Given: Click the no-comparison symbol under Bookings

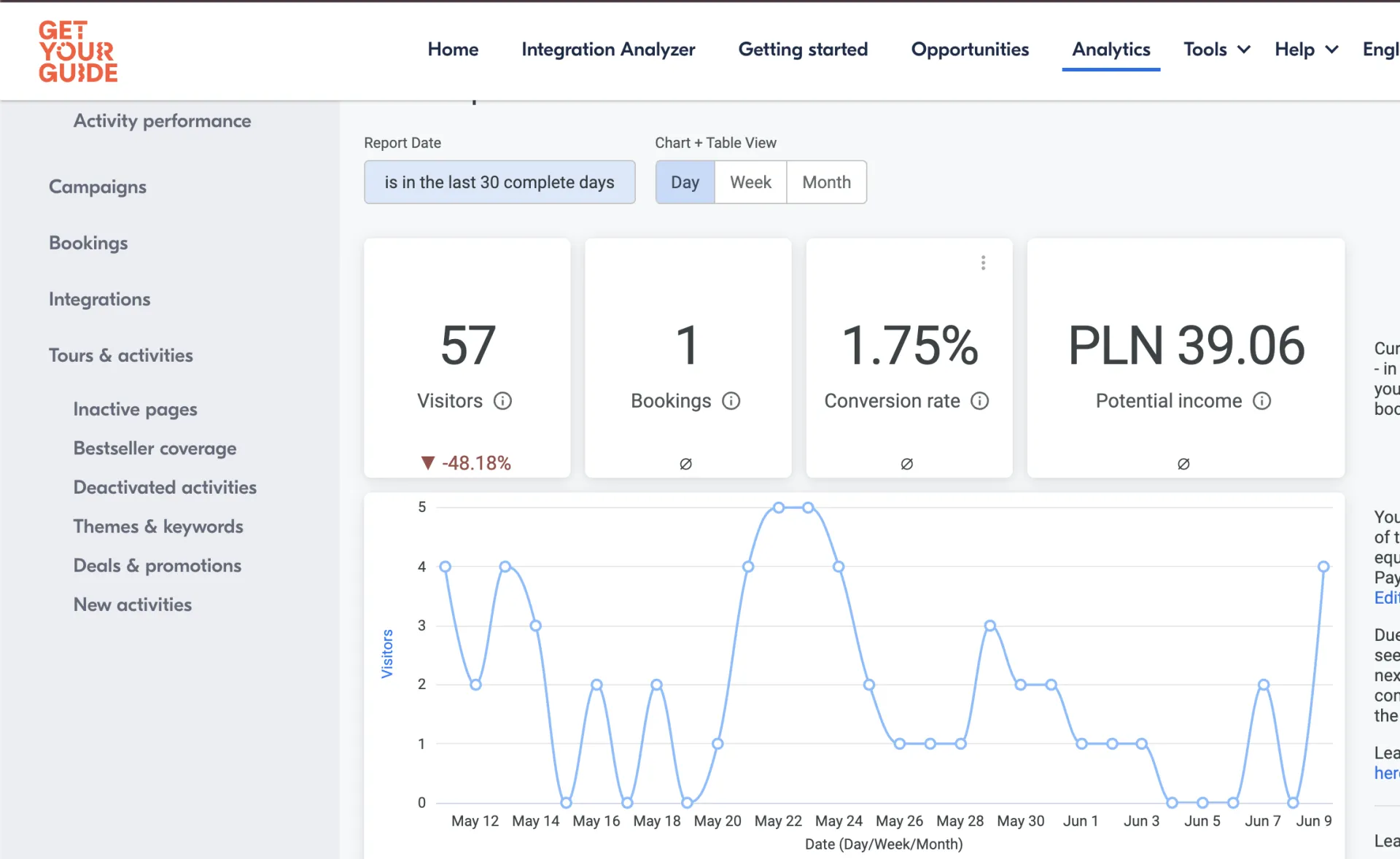Looking at the screenshot, I should [x=685, y=464].
